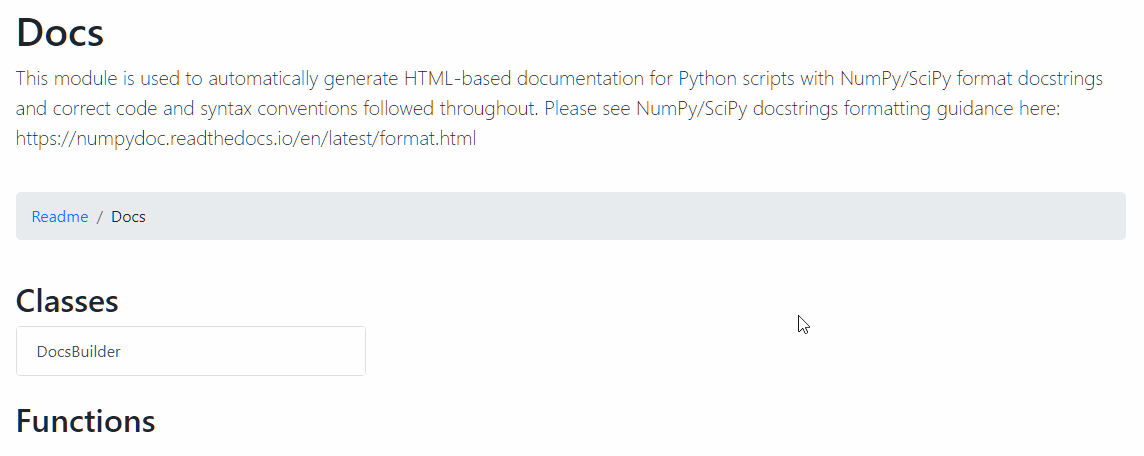Click the large Docs page title
This screenshot has width=1144, height=456.
(60, 33)
